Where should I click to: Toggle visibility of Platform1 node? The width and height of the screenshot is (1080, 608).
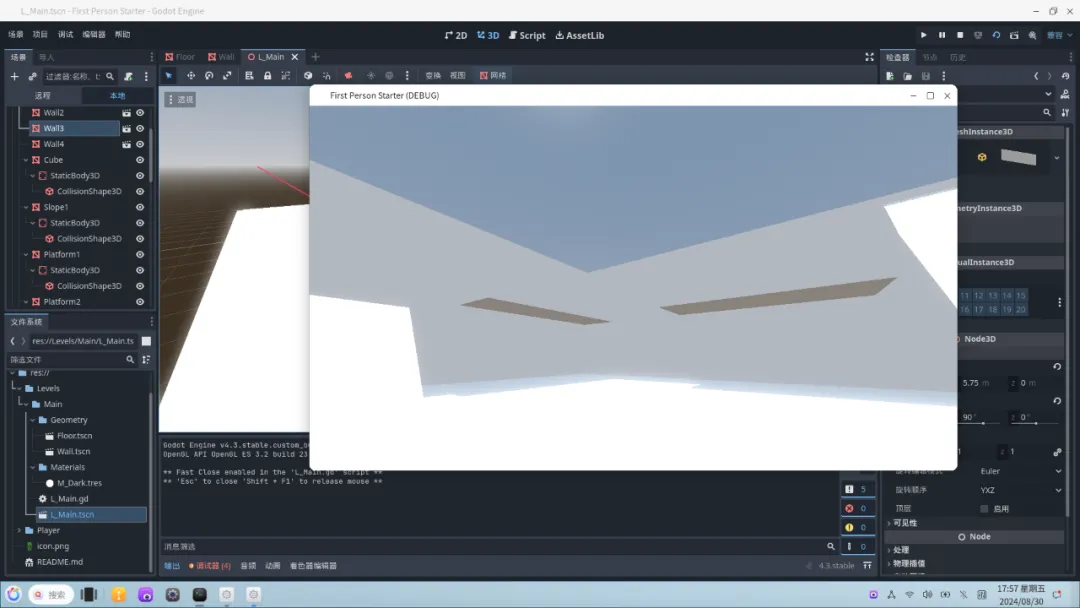tap(140, 255)
